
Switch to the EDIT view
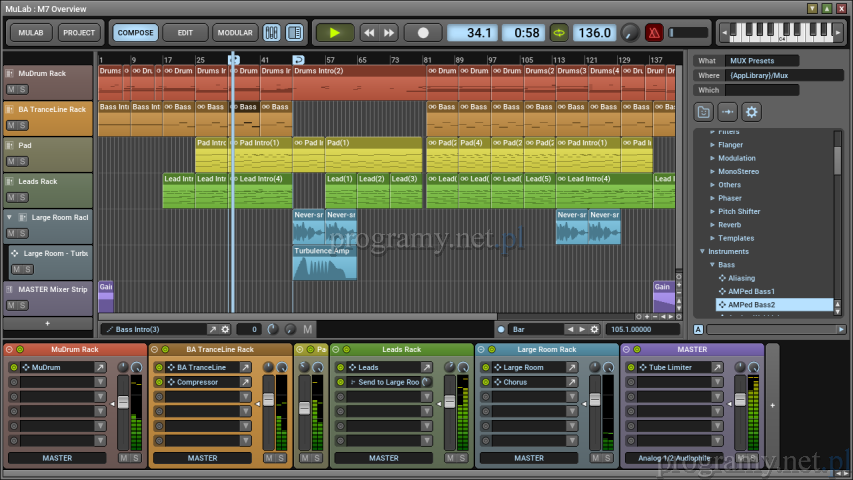(179, 33)
